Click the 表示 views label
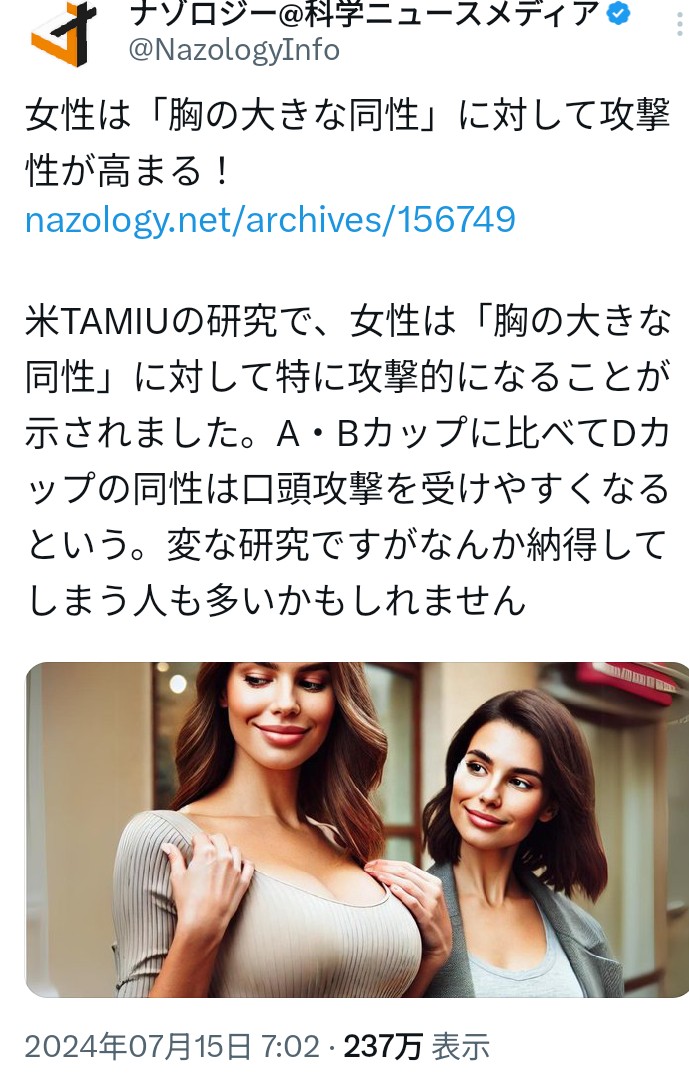The image size is (689, 1074). (x=460, y=1047)
